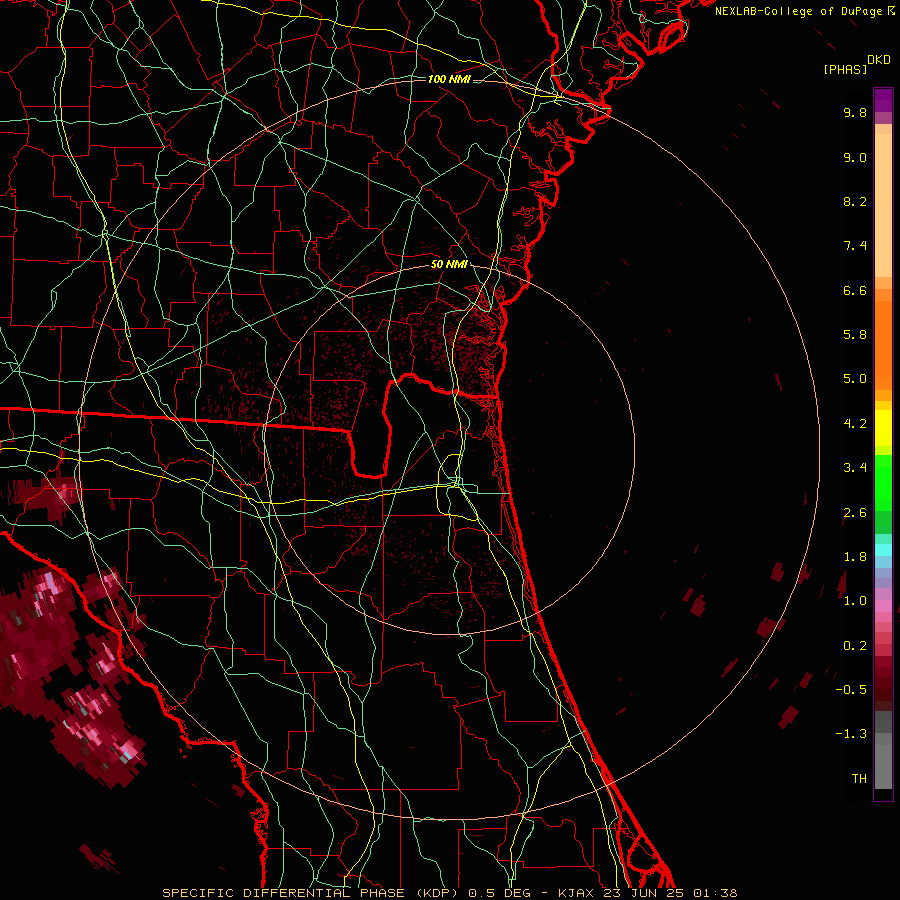Select the 50 NMI range ring label
The width and height of the screenshot is (900, 900).
click(x=449, y=265)
